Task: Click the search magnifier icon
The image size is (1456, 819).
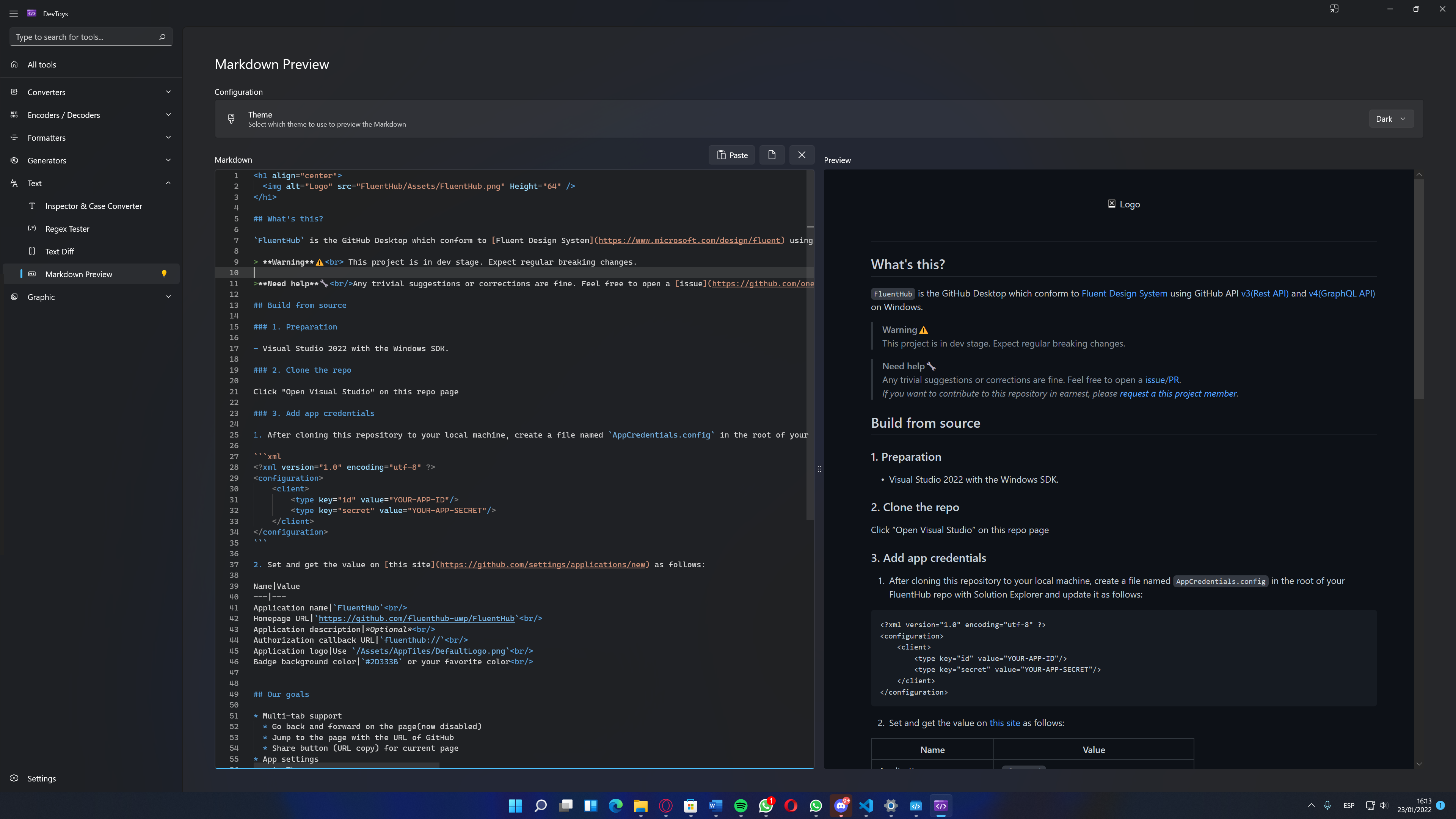Action: pyautogui.click(x=162, y=37)
